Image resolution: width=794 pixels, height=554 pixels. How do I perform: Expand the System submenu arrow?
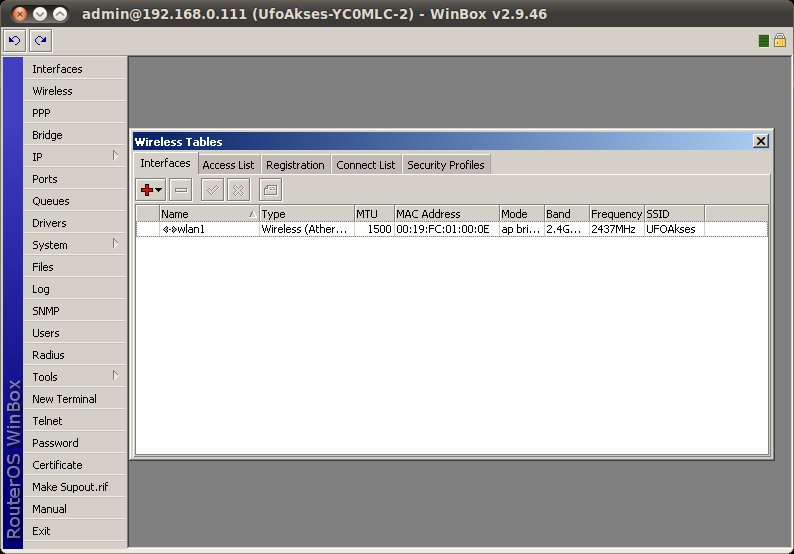tap(115, 244)
